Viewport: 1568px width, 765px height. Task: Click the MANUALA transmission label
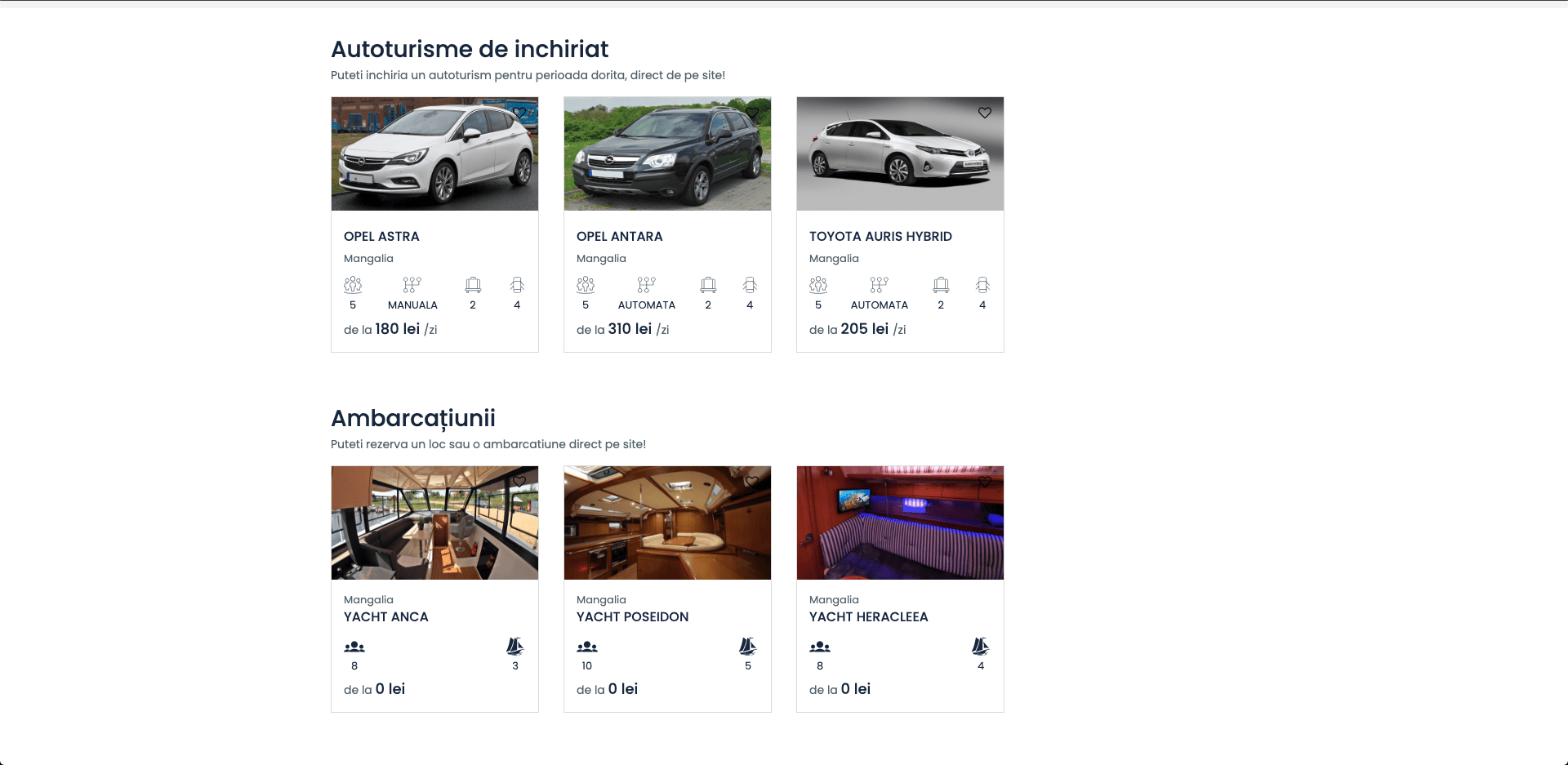point(412,305)
